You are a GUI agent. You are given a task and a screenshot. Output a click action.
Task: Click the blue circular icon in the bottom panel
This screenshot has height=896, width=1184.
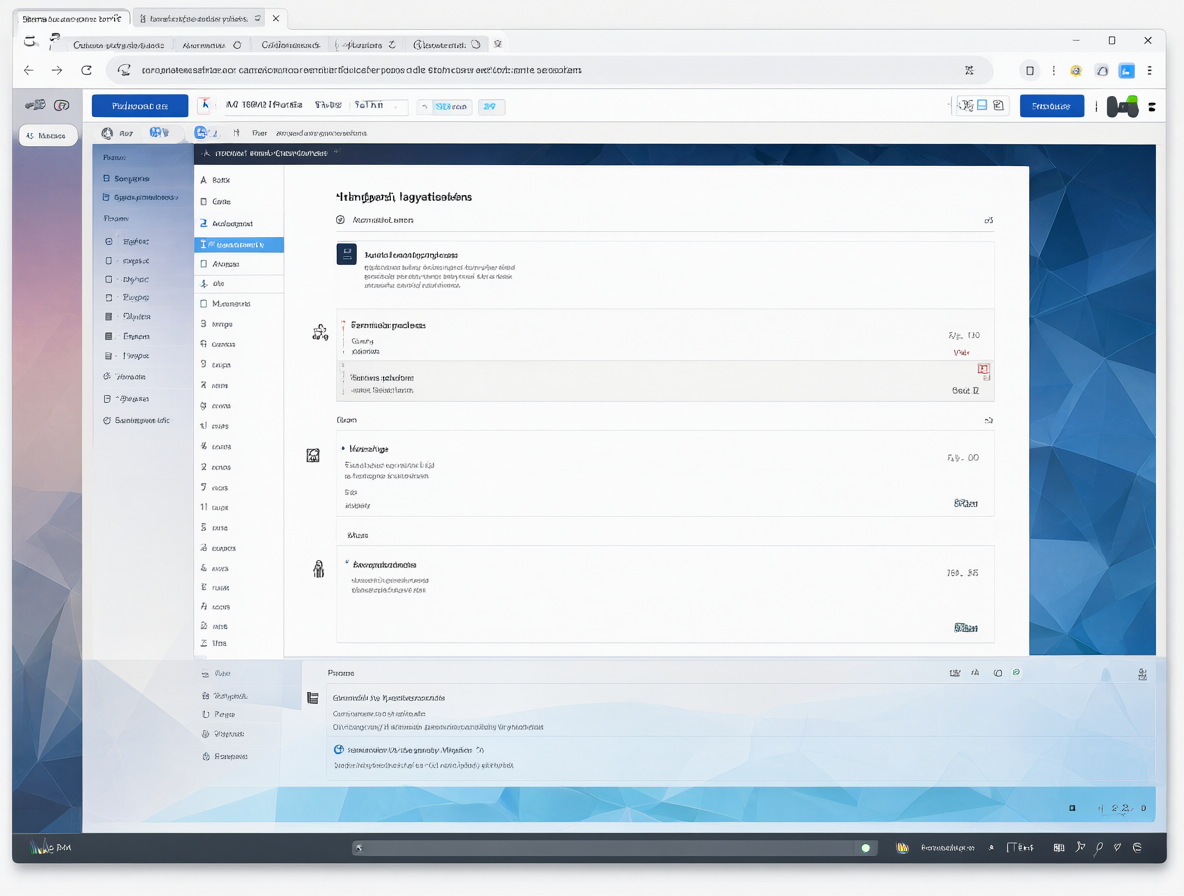[339, 750]
